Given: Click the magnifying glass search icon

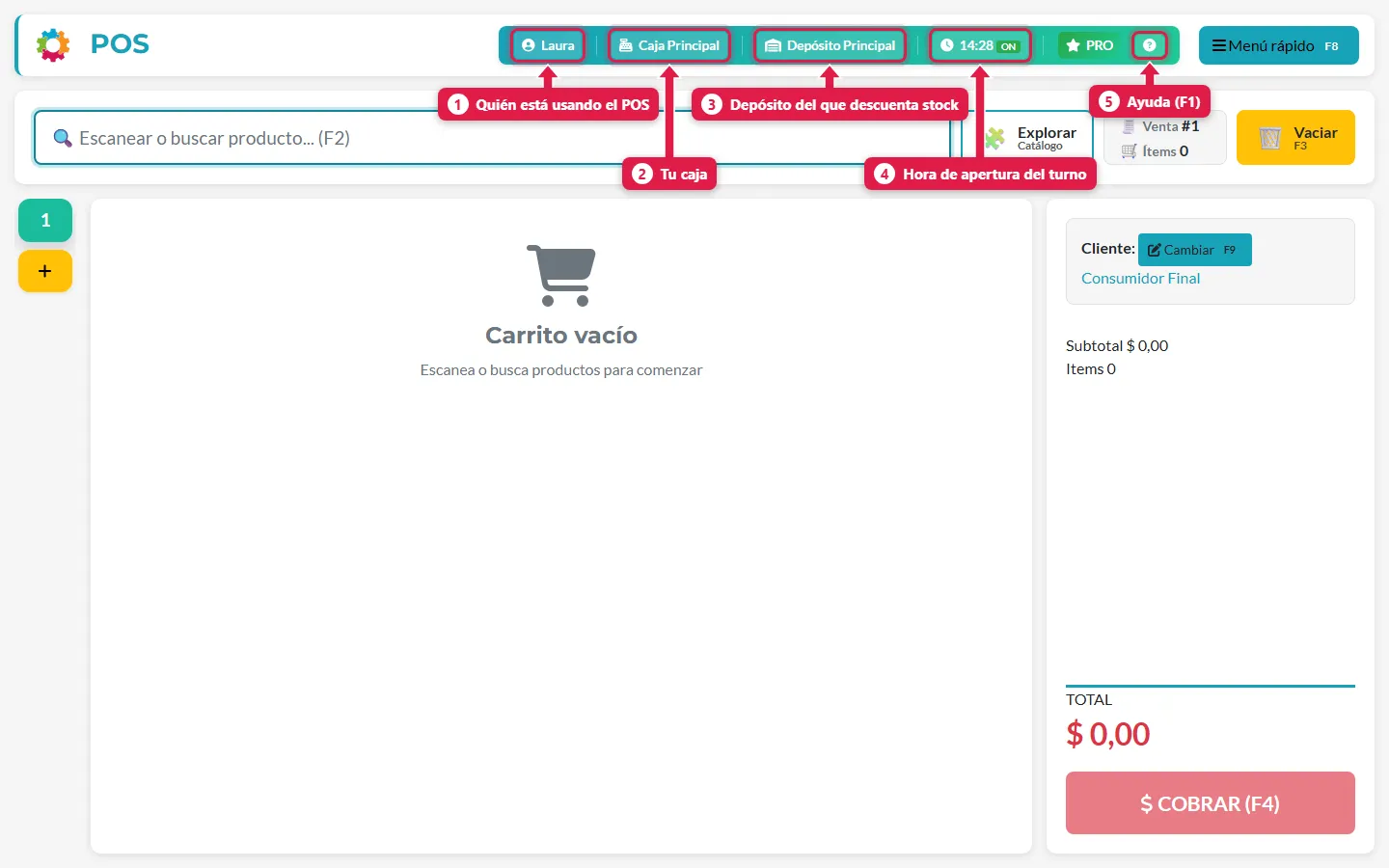Looking at the screenshot, I should click(63, 138).
